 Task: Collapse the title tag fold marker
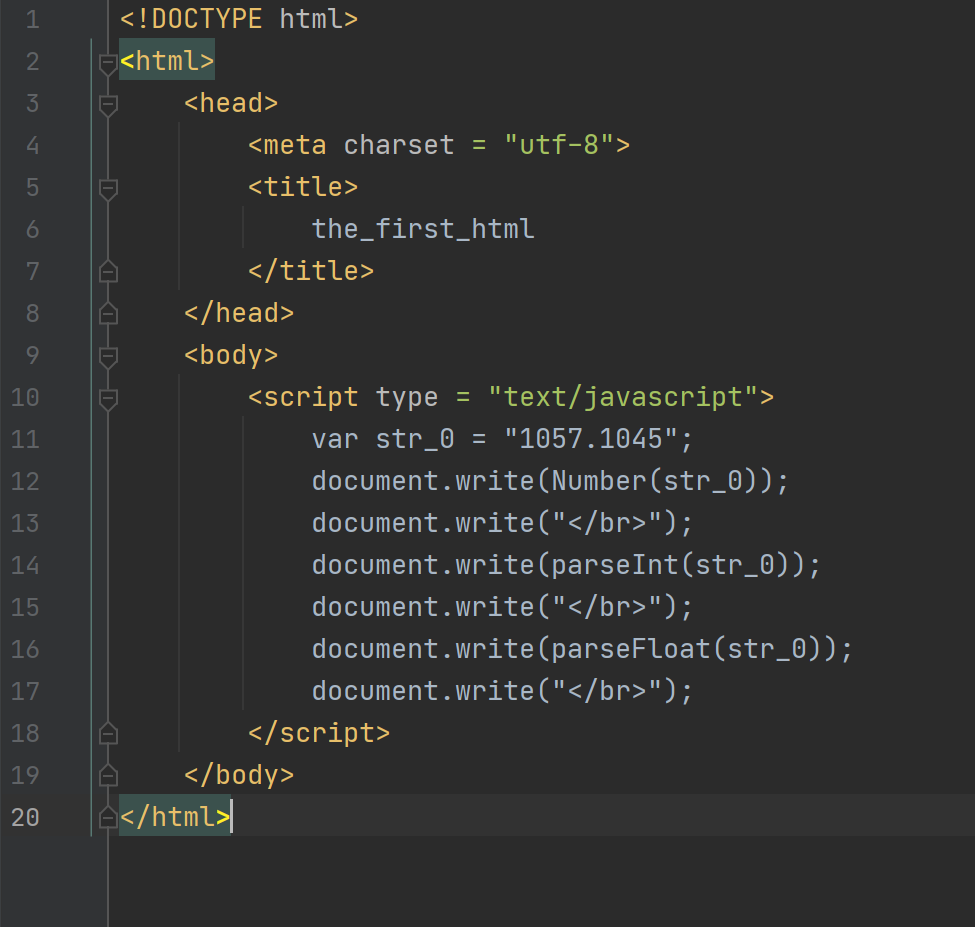coord(108,188)
